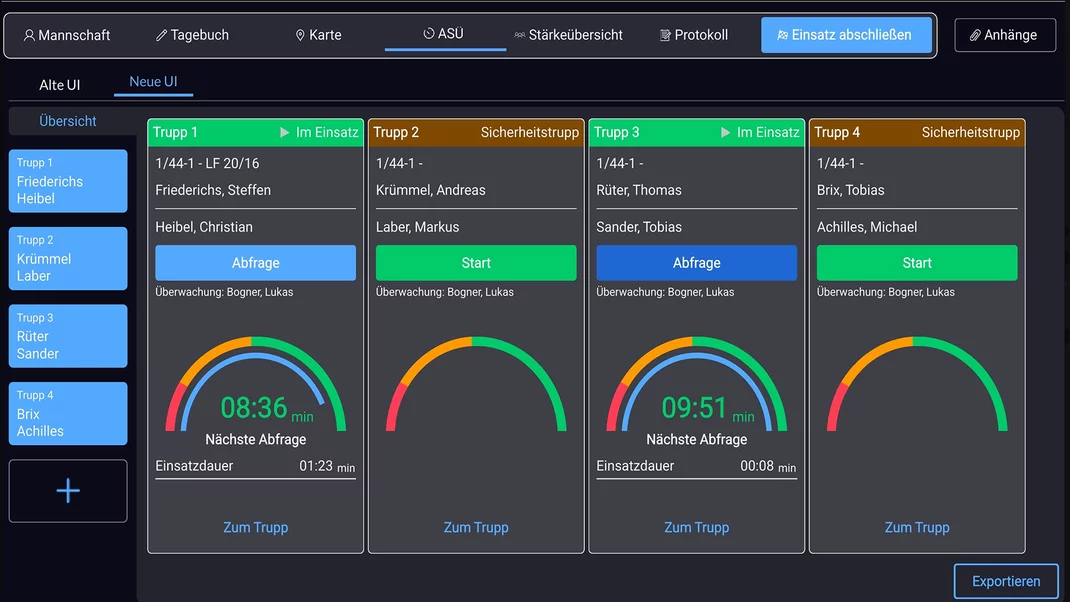Open the Stärkeübersicht tab

coord(568,35)
